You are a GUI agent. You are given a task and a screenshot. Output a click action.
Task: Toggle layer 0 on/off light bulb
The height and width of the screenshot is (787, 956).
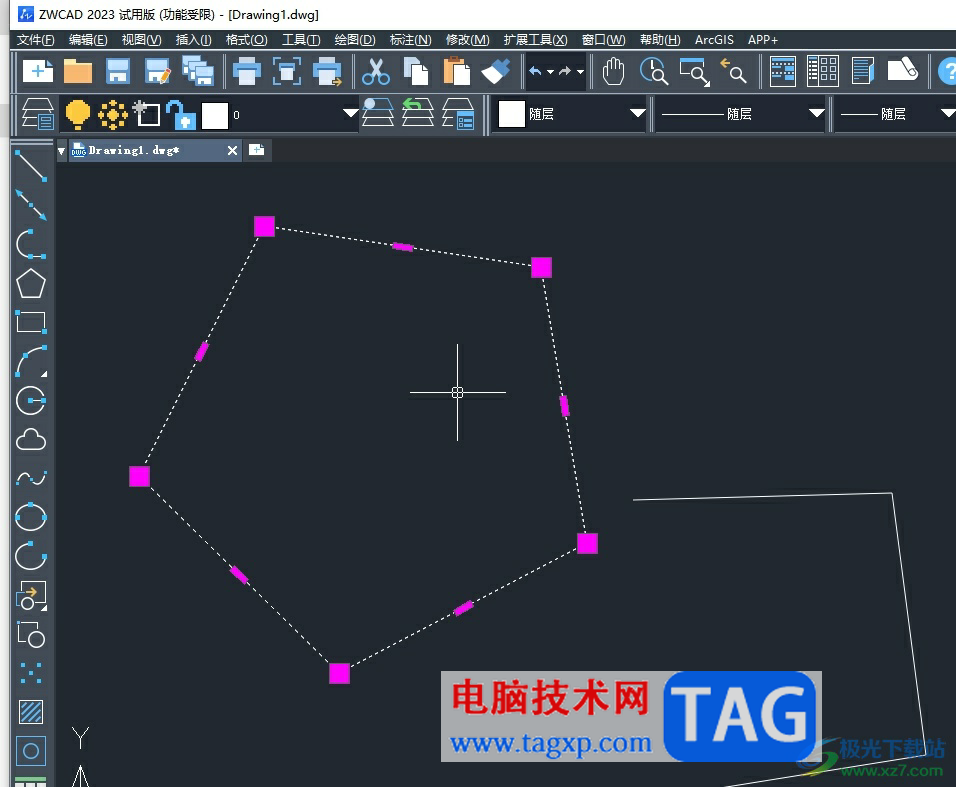[78, 114]
